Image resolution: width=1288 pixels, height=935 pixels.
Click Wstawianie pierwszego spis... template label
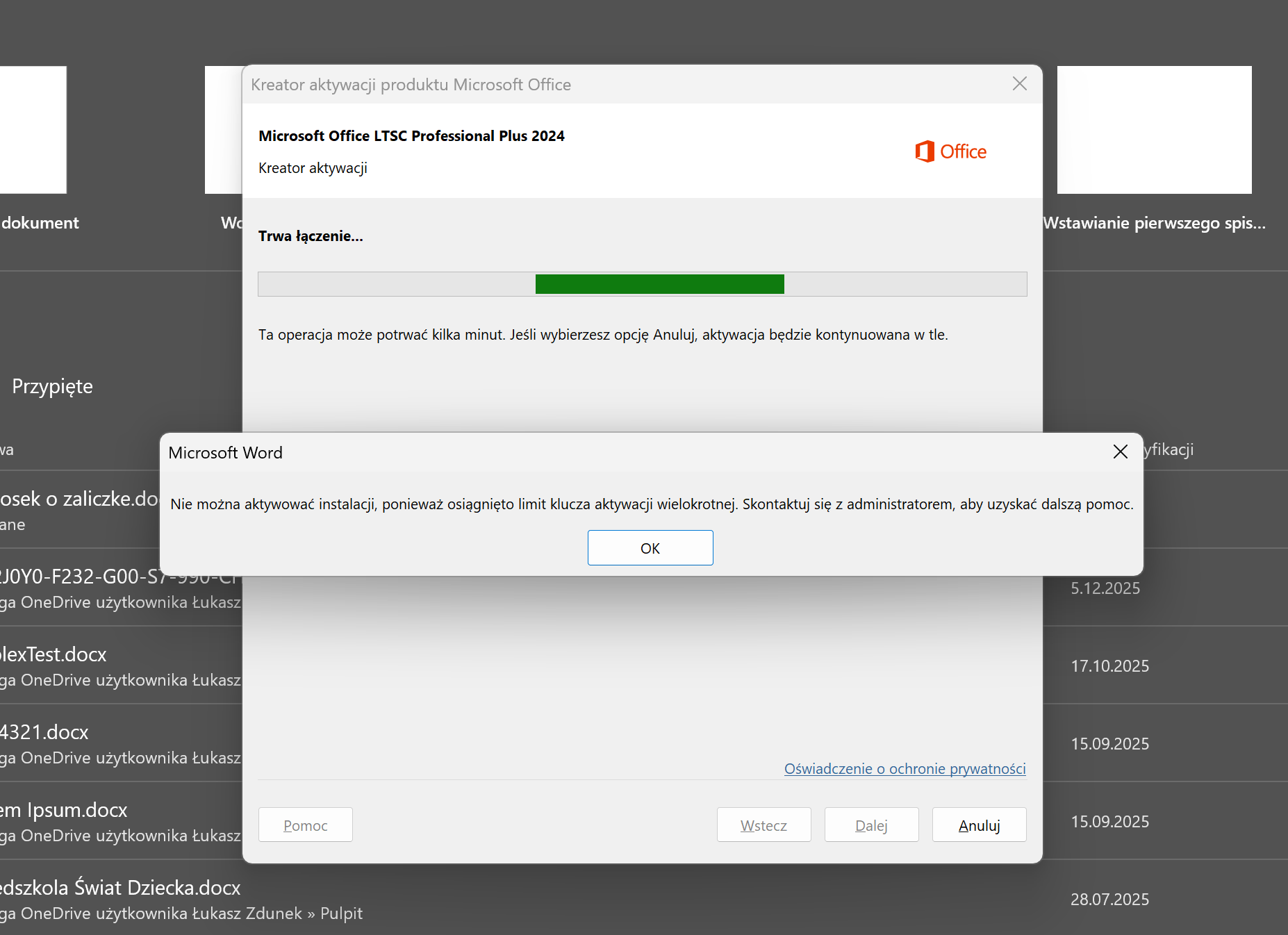coord(1154,222)
